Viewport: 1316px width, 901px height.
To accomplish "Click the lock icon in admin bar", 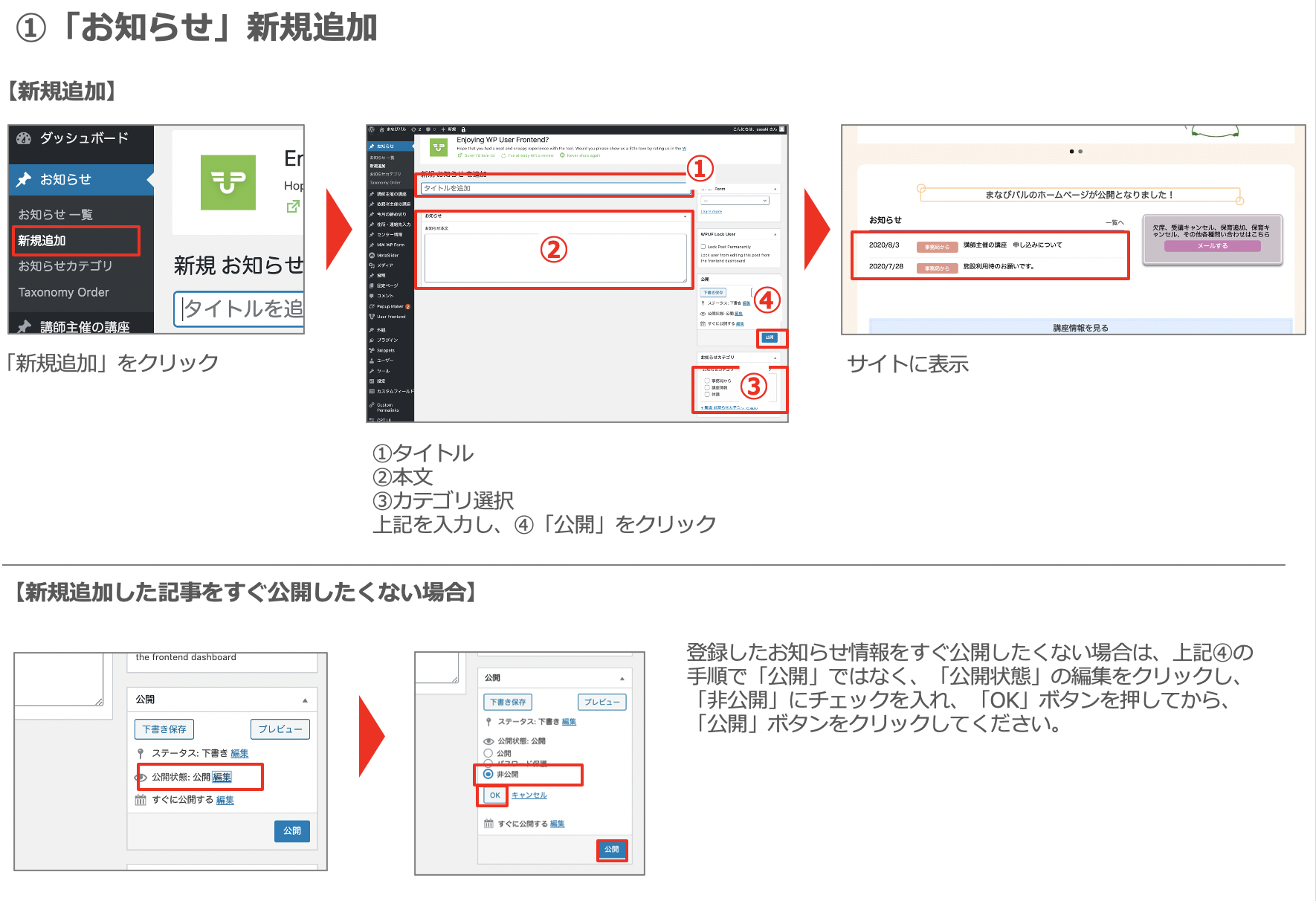I will [x=463, y=129].
